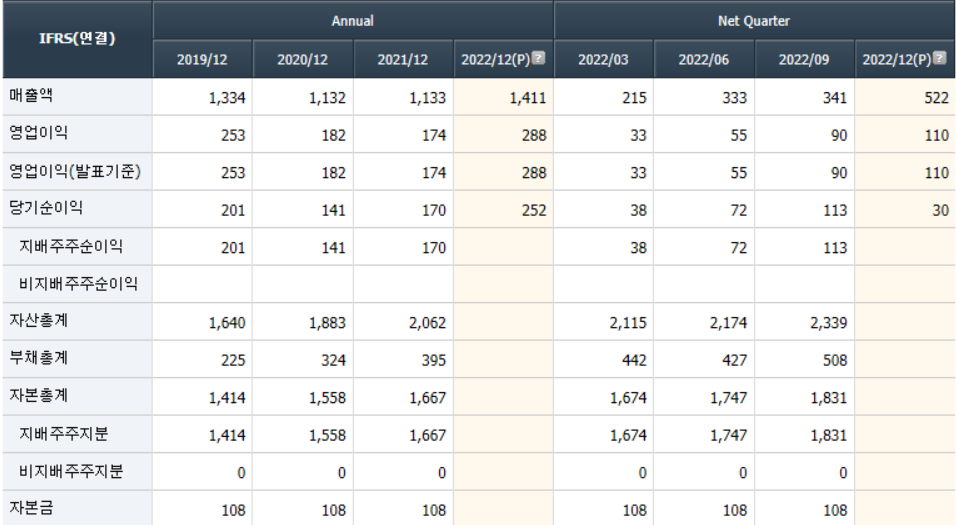Click the 324 total liabilities value

click(334, 360)
